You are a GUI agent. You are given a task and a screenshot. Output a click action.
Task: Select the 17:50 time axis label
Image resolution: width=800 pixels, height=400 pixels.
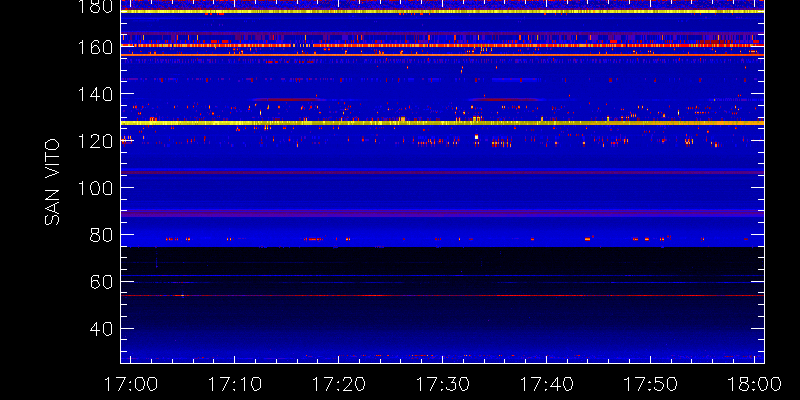(x=651, y=384)
